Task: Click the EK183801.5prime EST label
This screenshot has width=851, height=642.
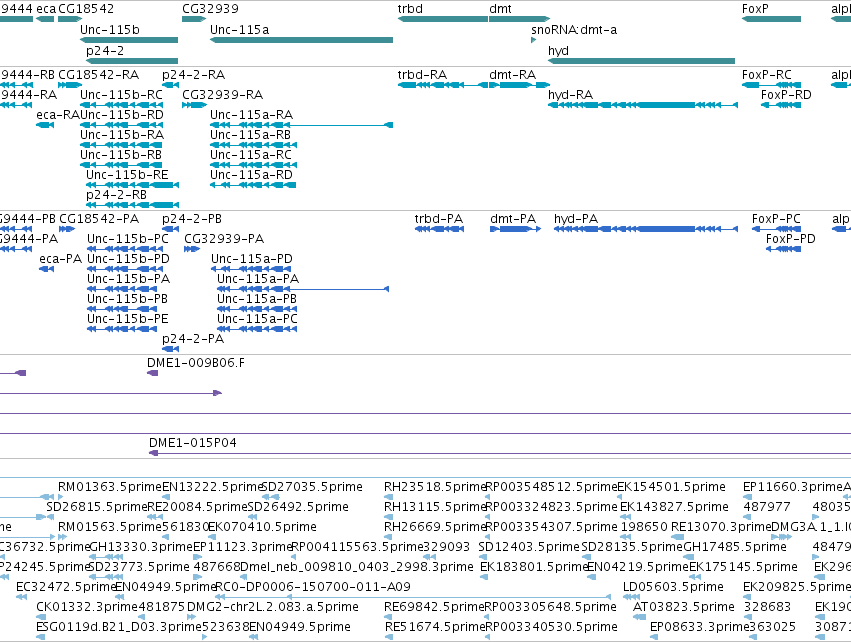Action: (534, 568)
